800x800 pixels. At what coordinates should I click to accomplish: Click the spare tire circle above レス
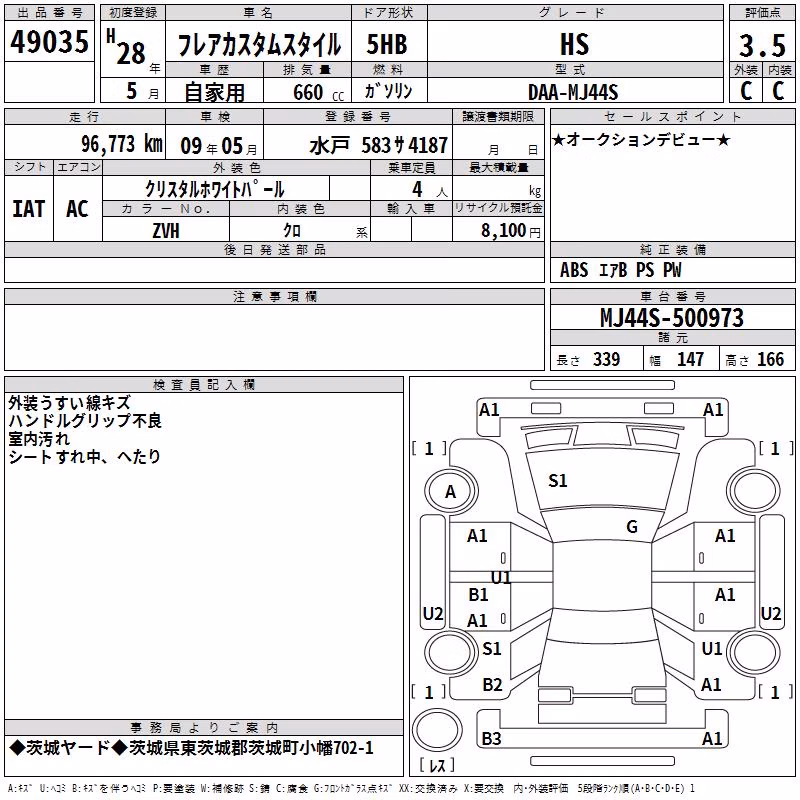[x=437, y=730]
